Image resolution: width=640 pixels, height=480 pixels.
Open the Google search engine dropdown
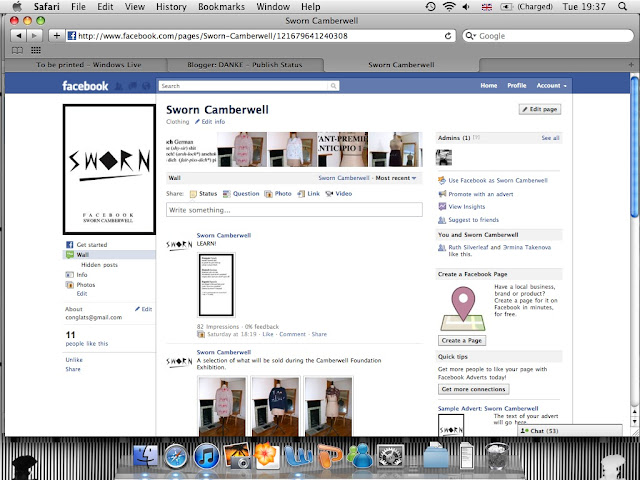(470, 36)
